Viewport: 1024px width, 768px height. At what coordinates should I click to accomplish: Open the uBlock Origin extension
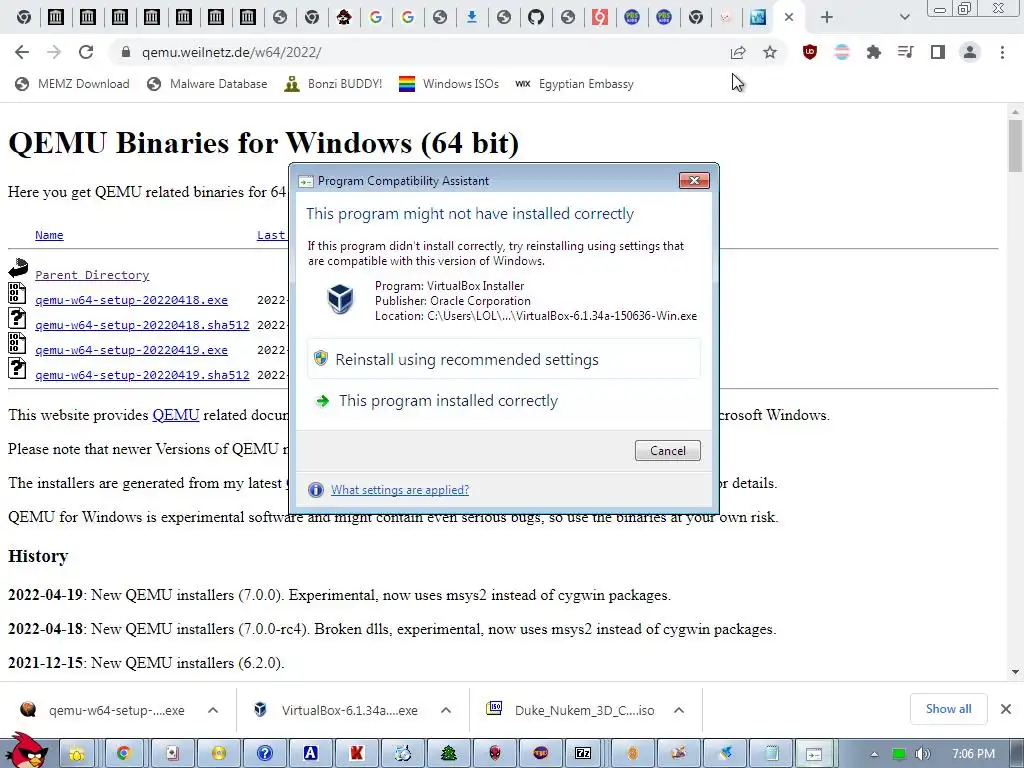810,52
